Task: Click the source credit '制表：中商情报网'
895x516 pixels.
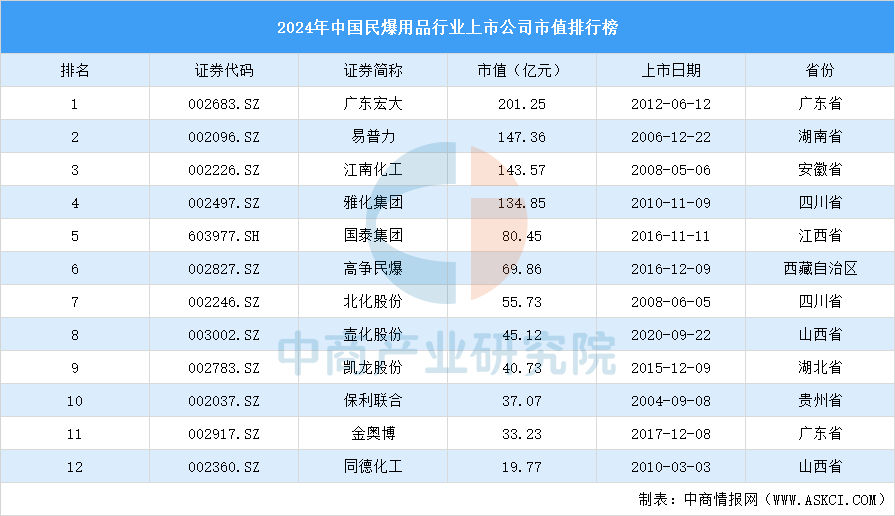Action: pos(698,500)
